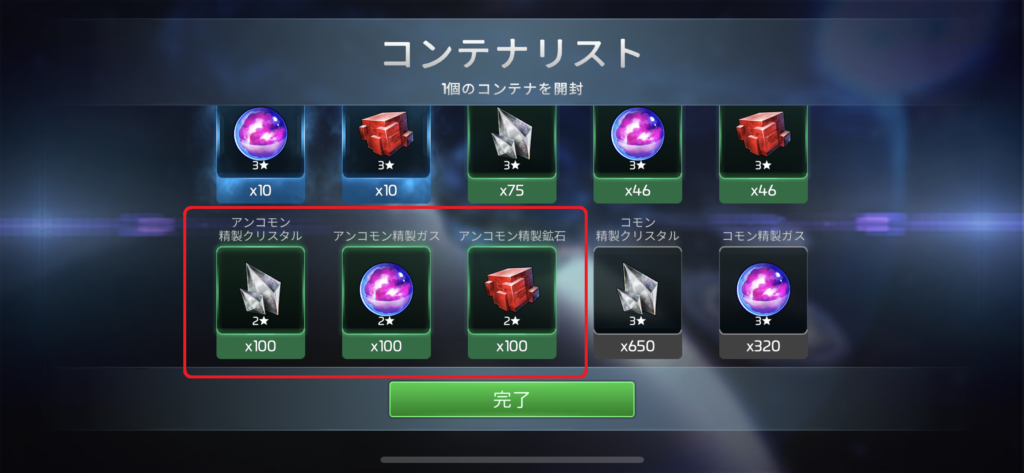The height and width of the screenshot is (473, 1024).
Task: Select the 2-star uncommon refined crystal icon
Action: tap(261, 291)
